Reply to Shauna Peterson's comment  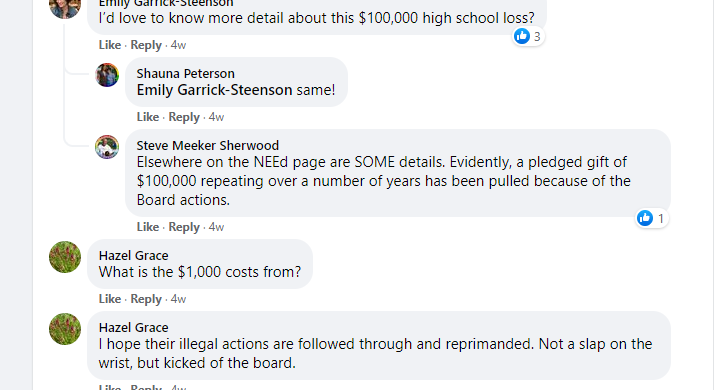click(184, 117)
